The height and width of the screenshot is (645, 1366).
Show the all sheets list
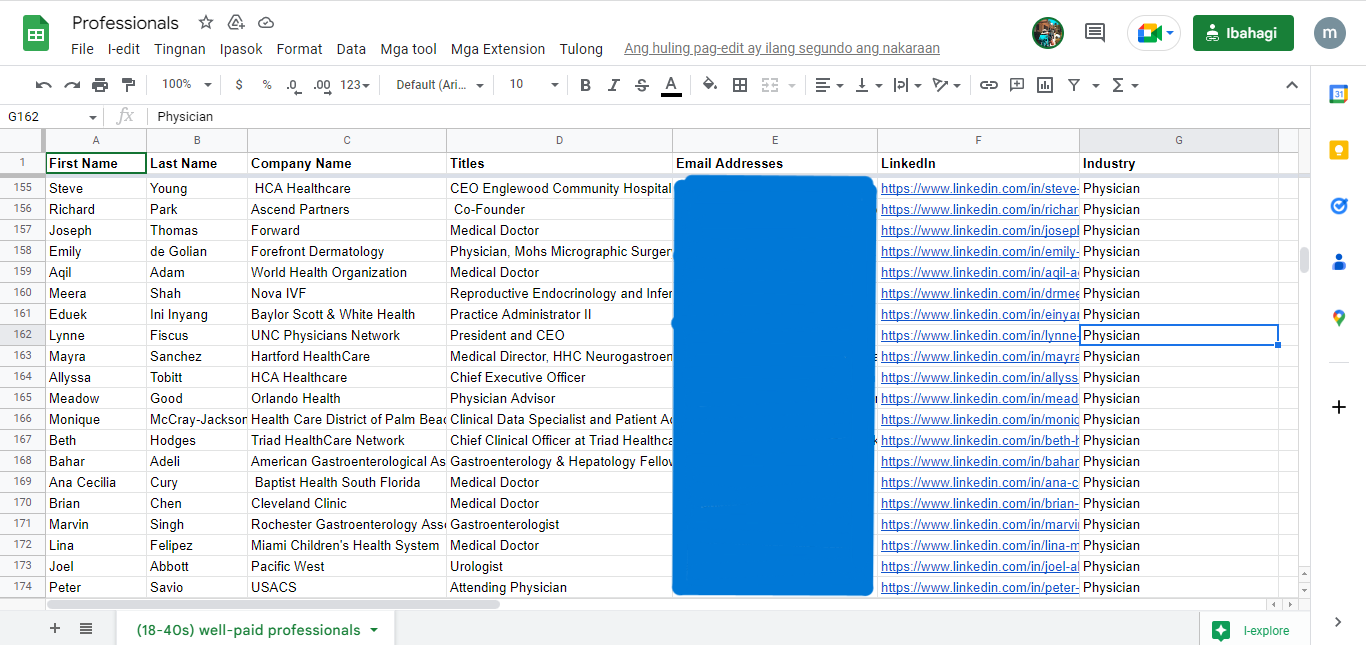coord(86,629)
